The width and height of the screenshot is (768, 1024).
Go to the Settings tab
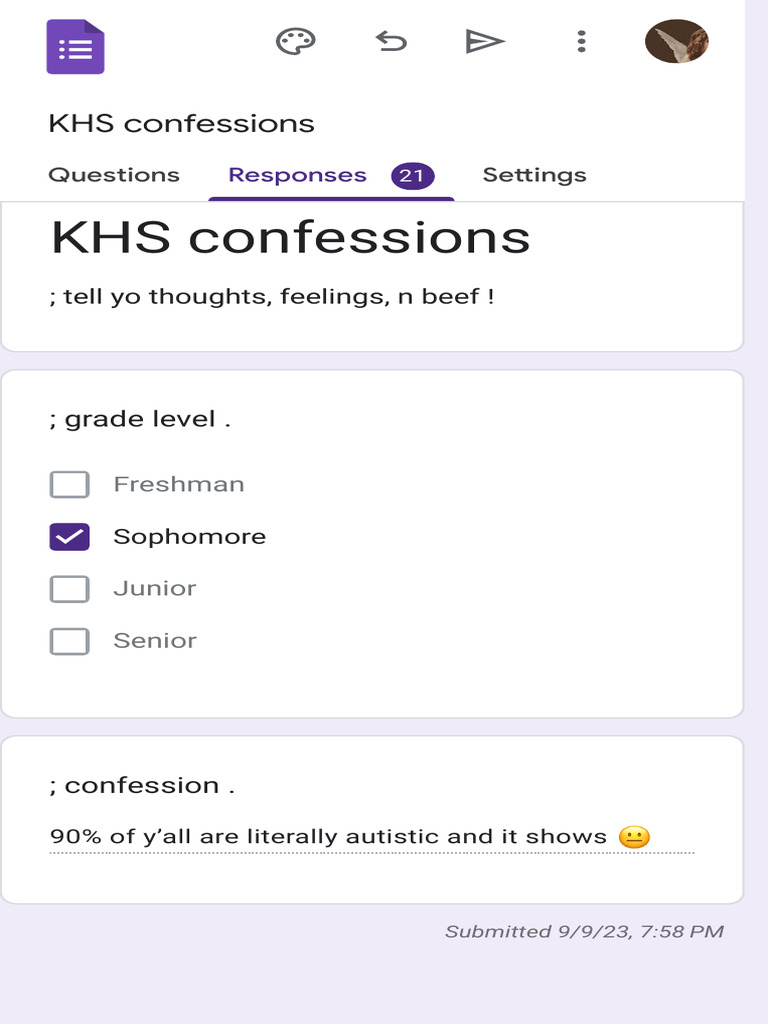pyautogui.click(x=534, y=175)
